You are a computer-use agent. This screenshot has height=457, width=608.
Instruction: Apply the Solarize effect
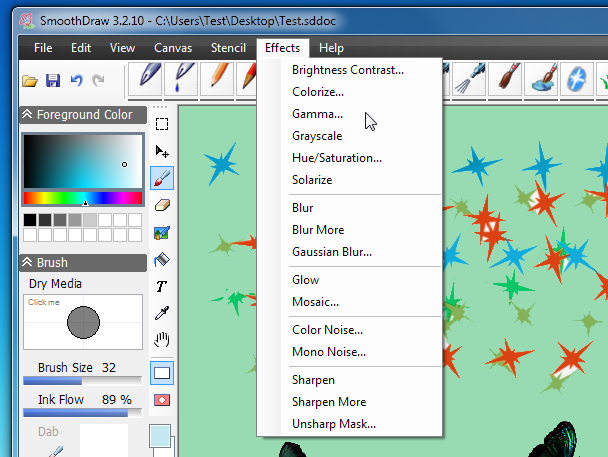[312, 180]
